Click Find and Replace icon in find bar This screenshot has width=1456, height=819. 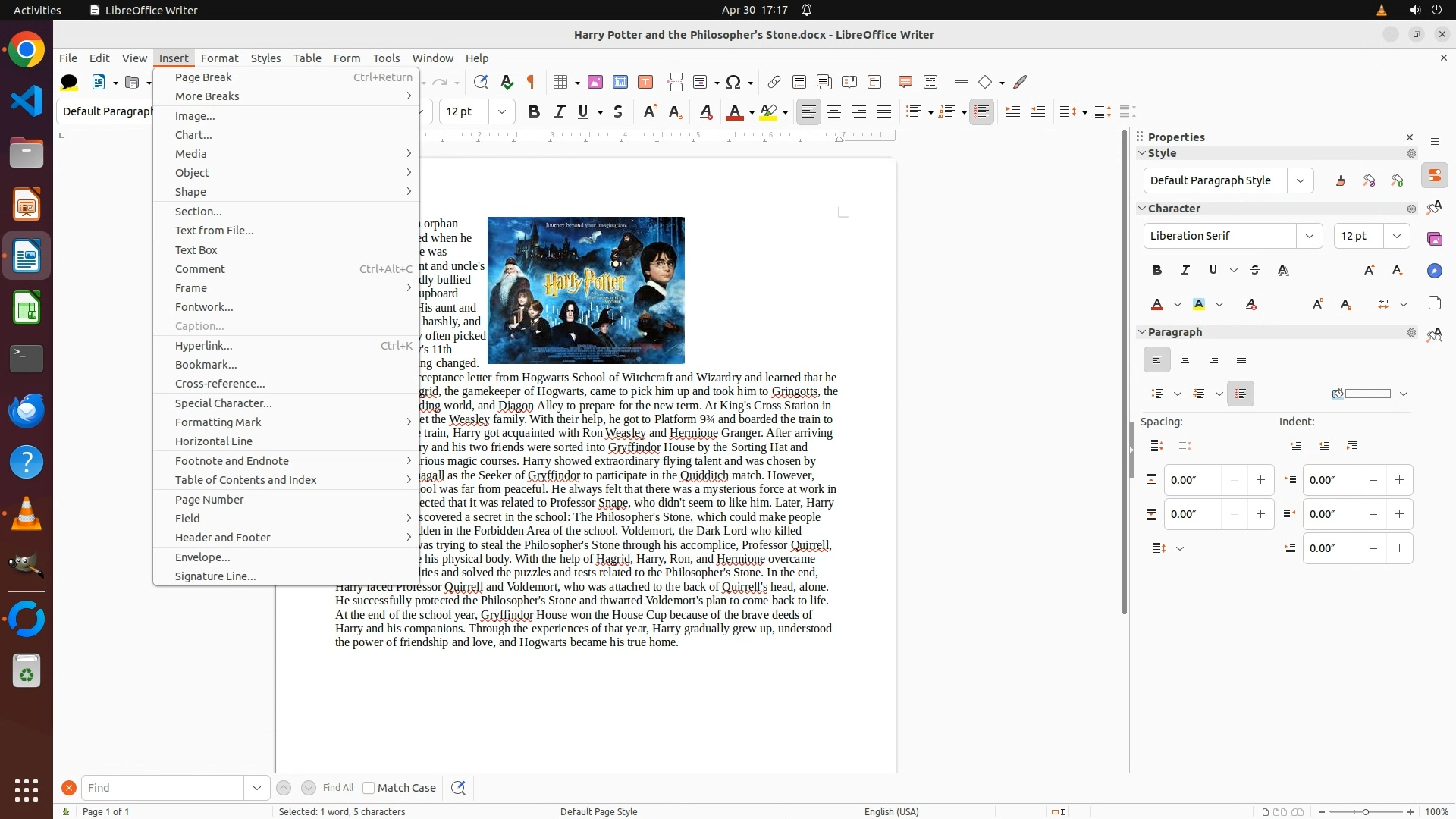coord(458,788)
